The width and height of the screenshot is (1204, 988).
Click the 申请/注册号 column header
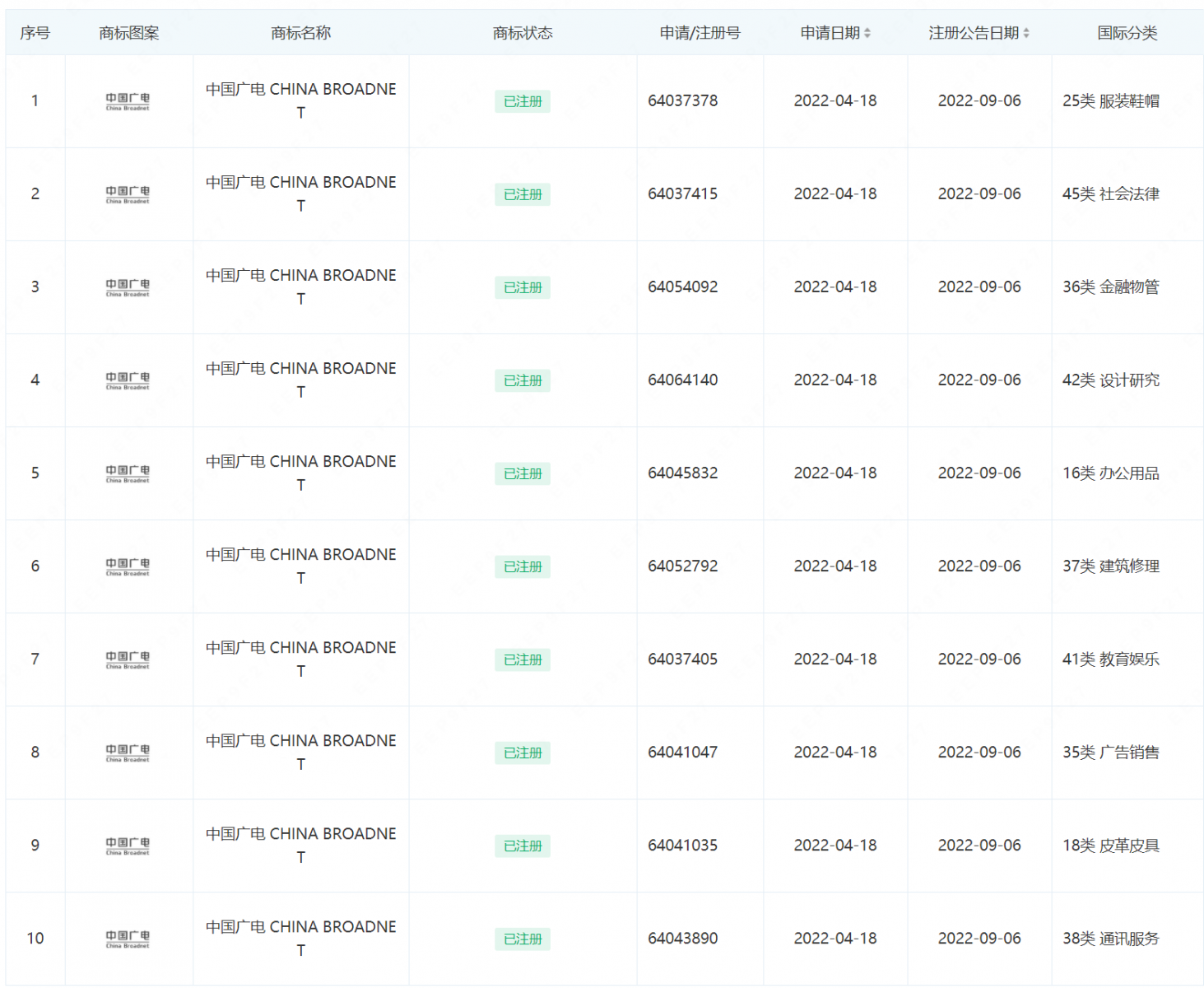700,33
